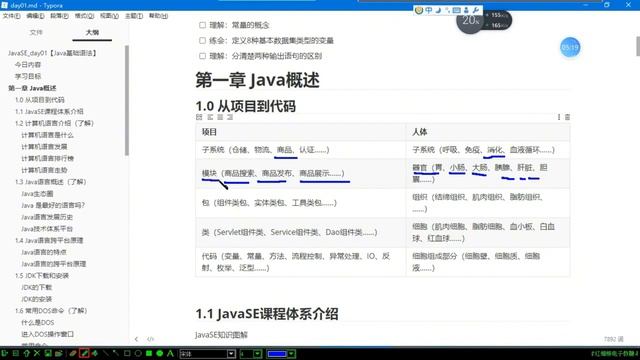
Task: Activate the text 'A' annotation tool
Action: (x=170, y=353)
